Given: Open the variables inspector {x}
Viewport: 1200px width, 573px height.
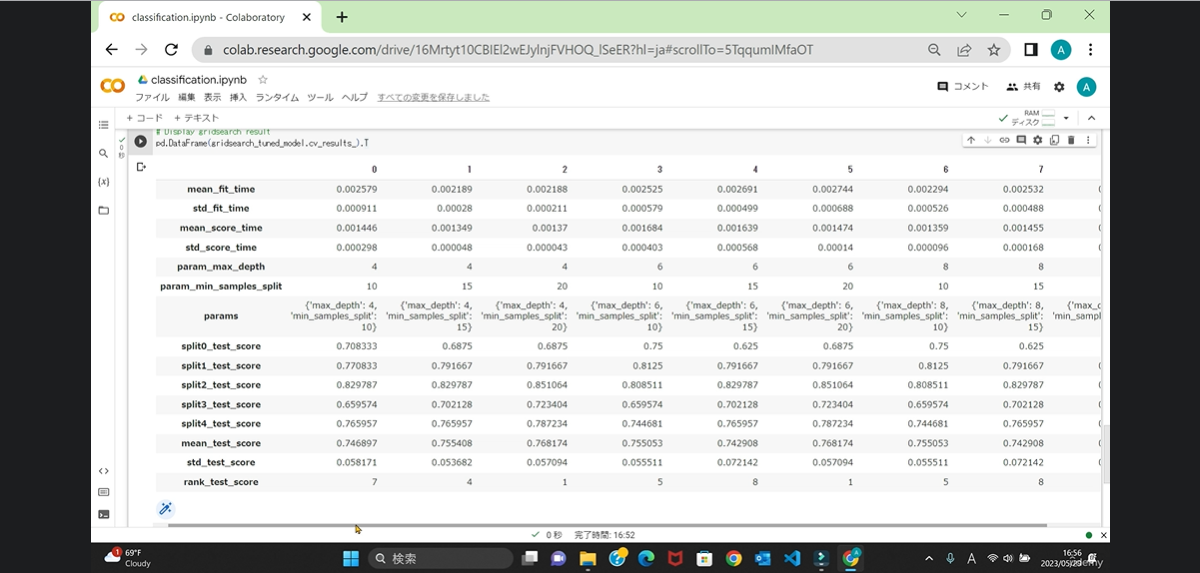Looking at the screenshot, I should 103,182.
